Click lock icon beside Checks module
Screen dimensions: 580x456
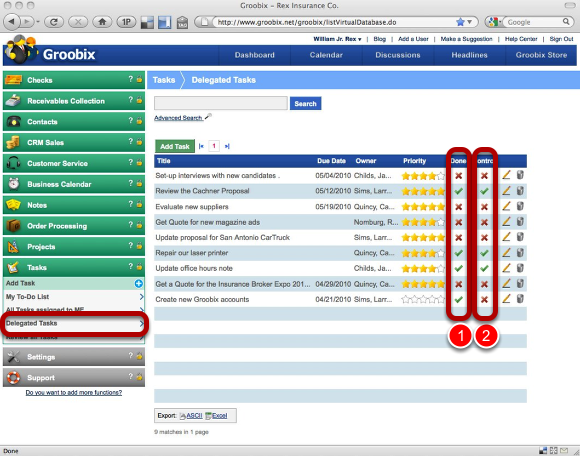139,79
